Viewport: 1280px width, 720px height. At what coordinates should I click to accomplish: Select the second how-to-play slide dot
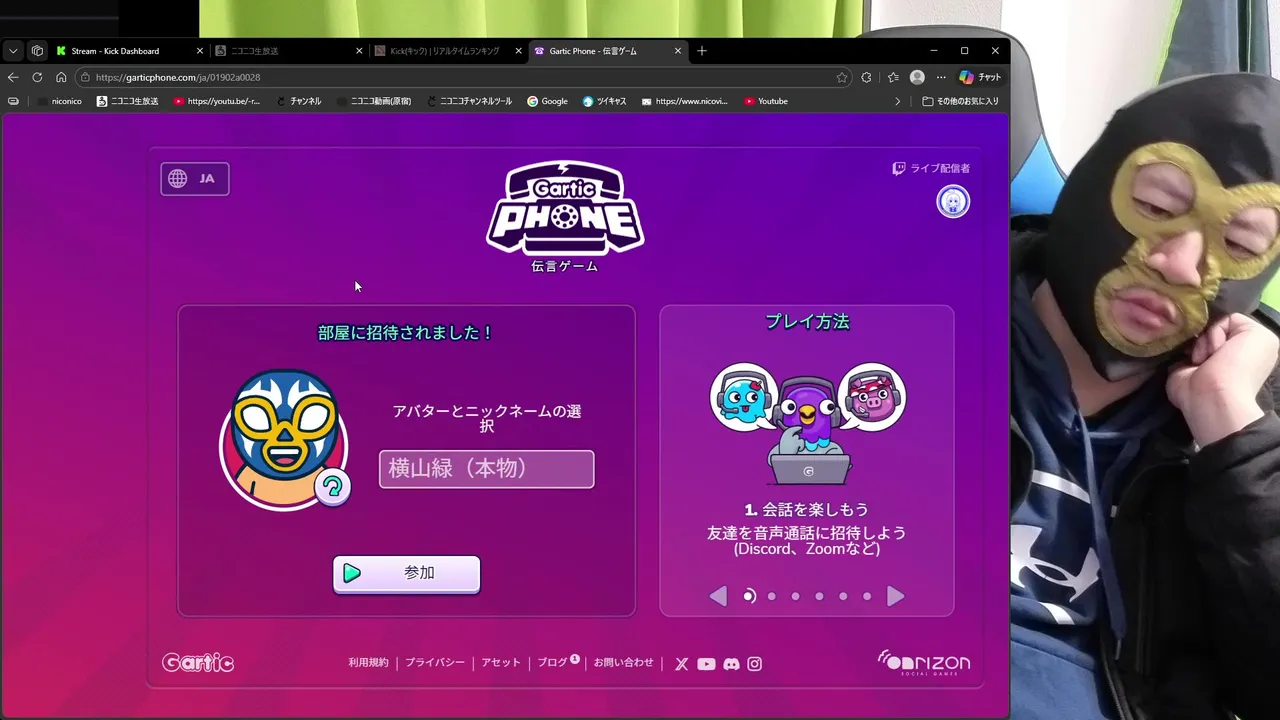click(772, 596)
